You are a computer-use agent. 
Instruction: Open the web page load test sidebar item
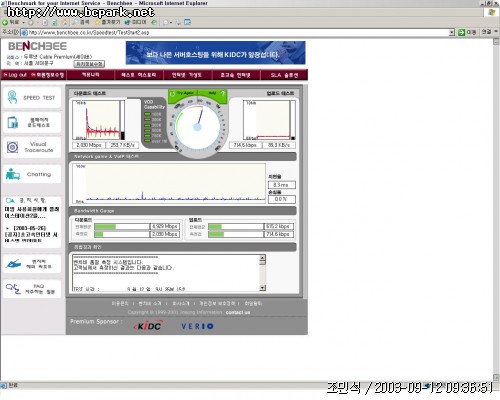click(x=32, y=122)
